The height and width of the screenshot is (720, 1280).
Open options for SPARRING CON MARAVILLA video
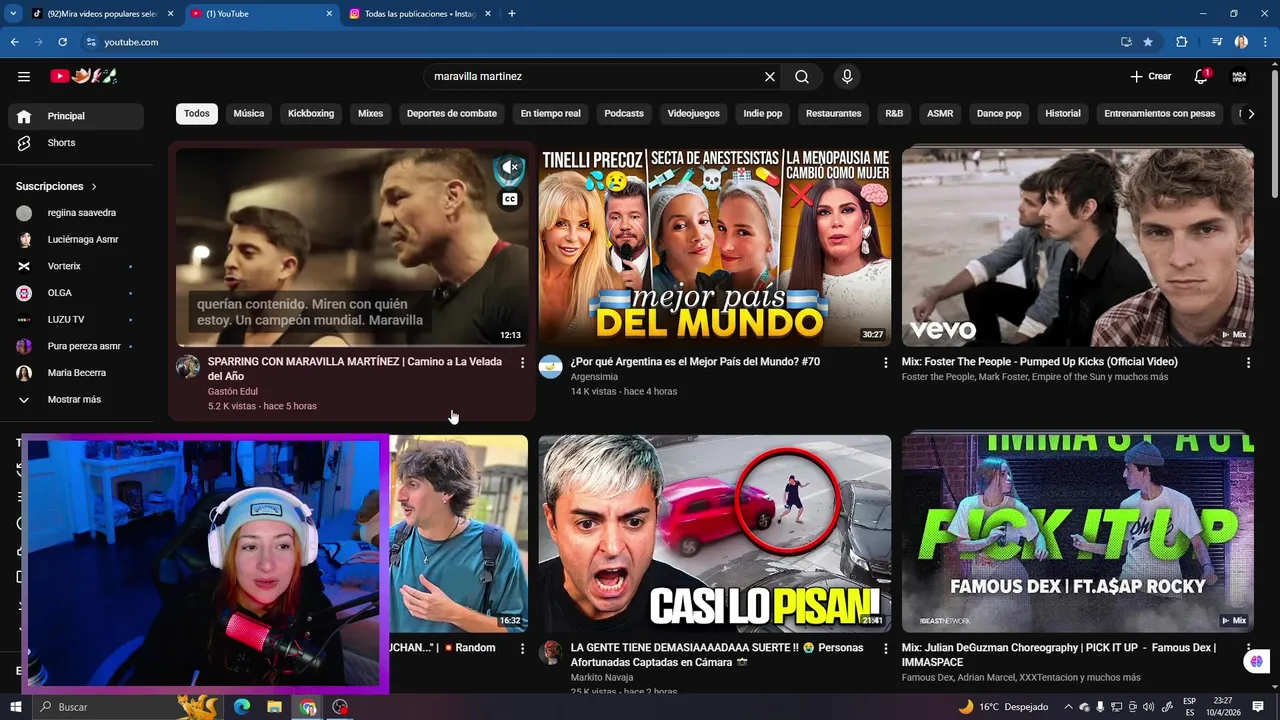coord(522,362)
